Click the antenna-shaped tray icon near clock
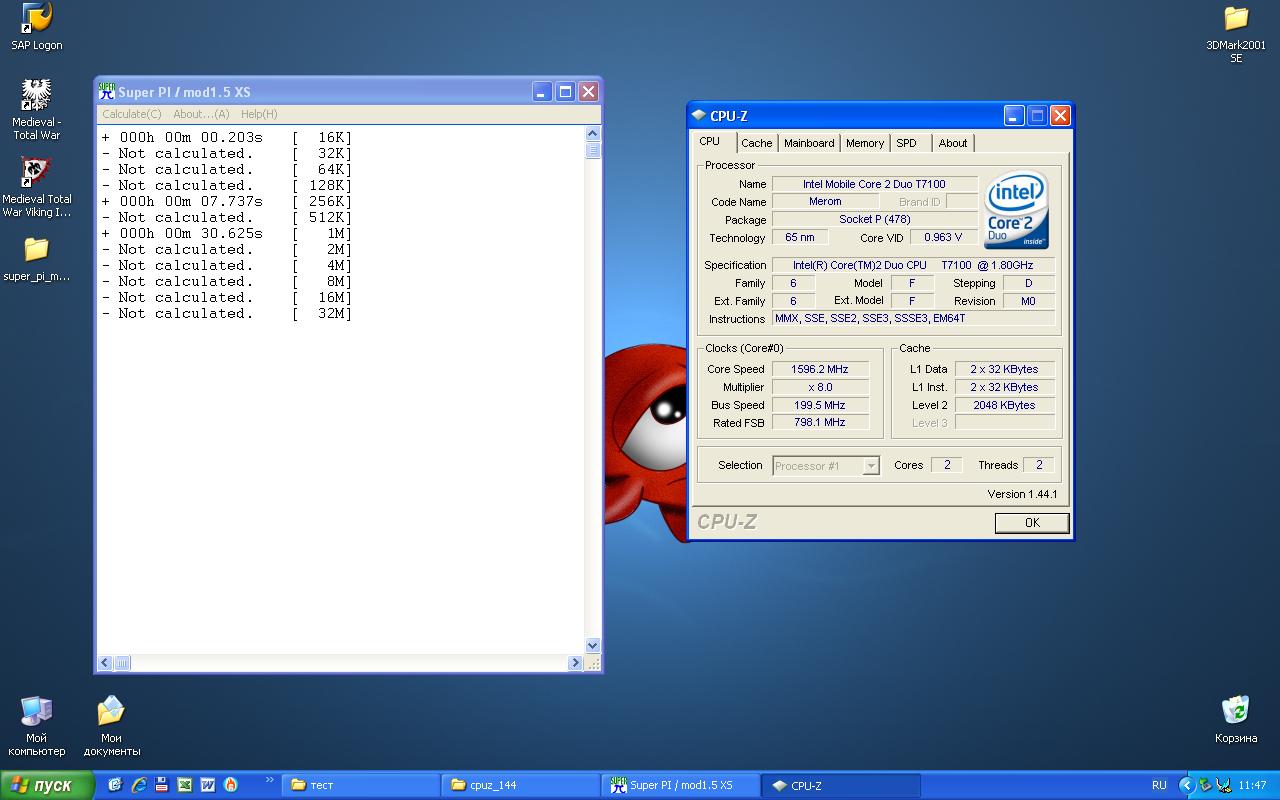This screenshot has height=800, width=1280. point(1223,785)
